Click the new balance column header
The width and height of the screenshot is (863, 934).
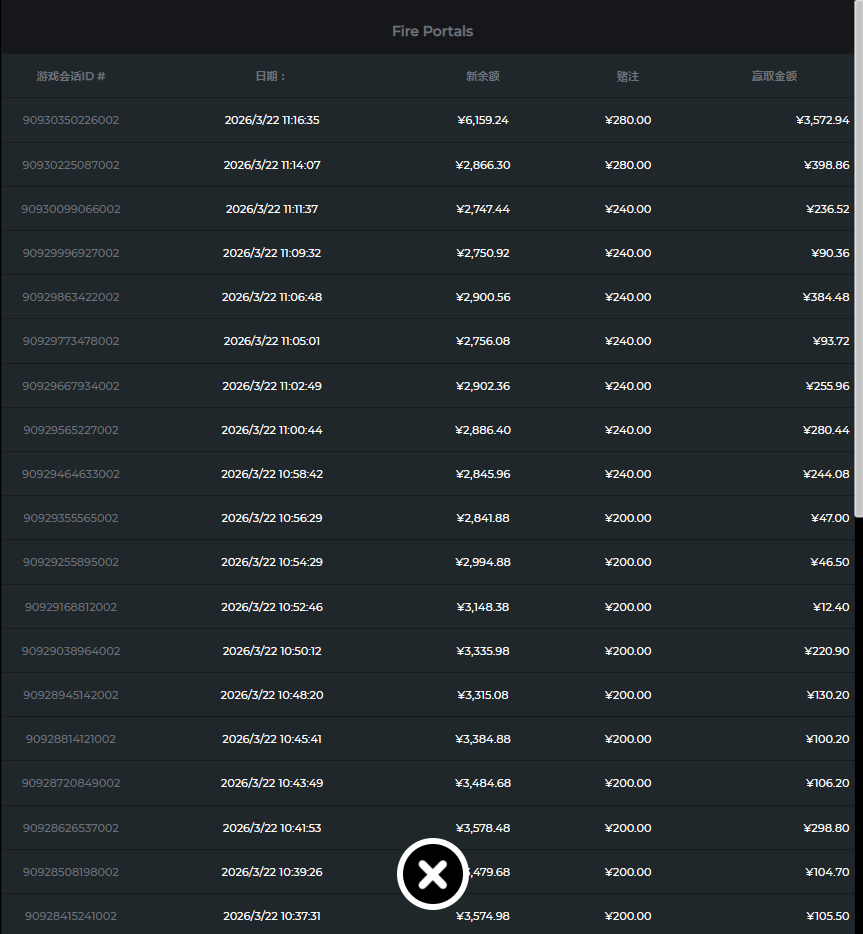click(x=482, y=76)
